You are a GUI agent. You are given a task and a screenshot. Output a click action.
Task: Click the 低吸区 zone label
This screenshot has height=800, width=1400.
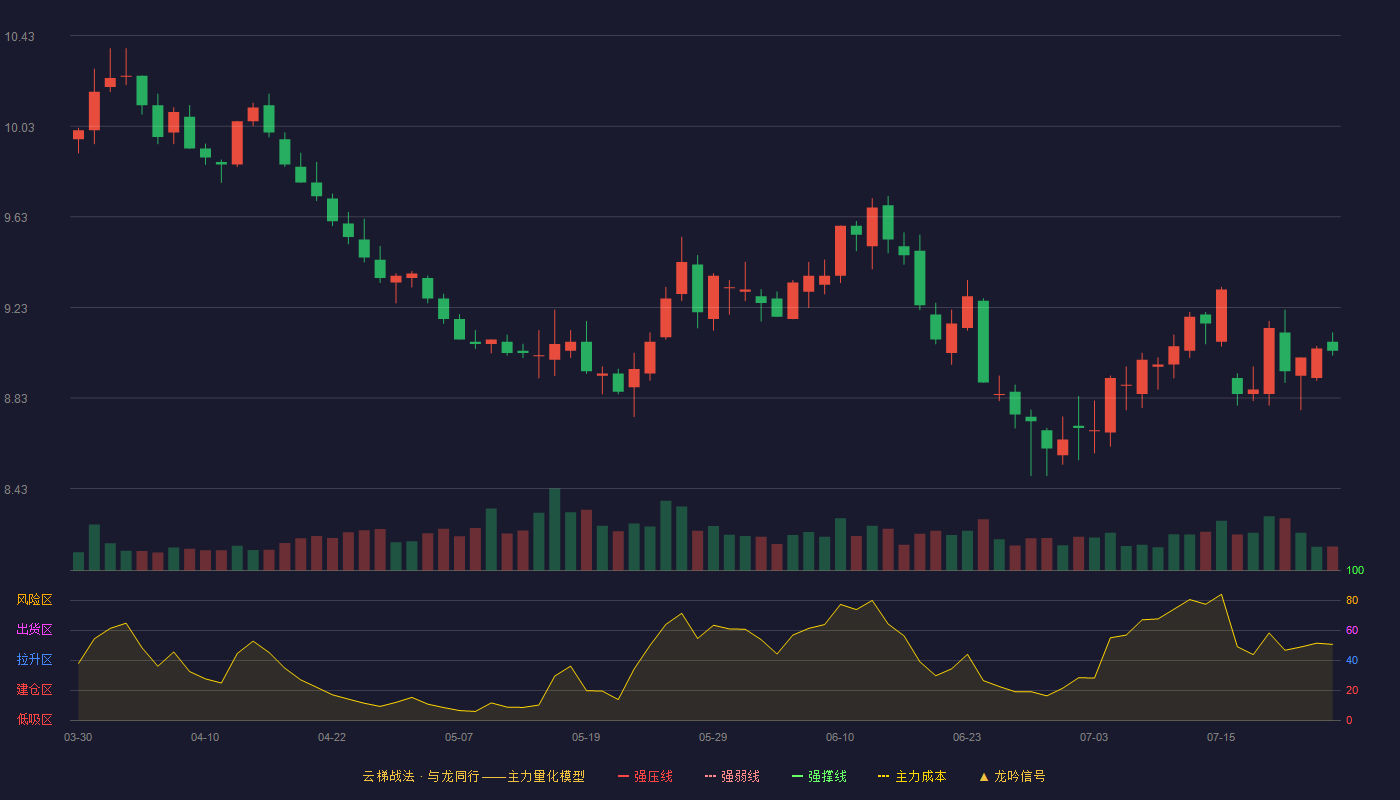coord(34,720)
